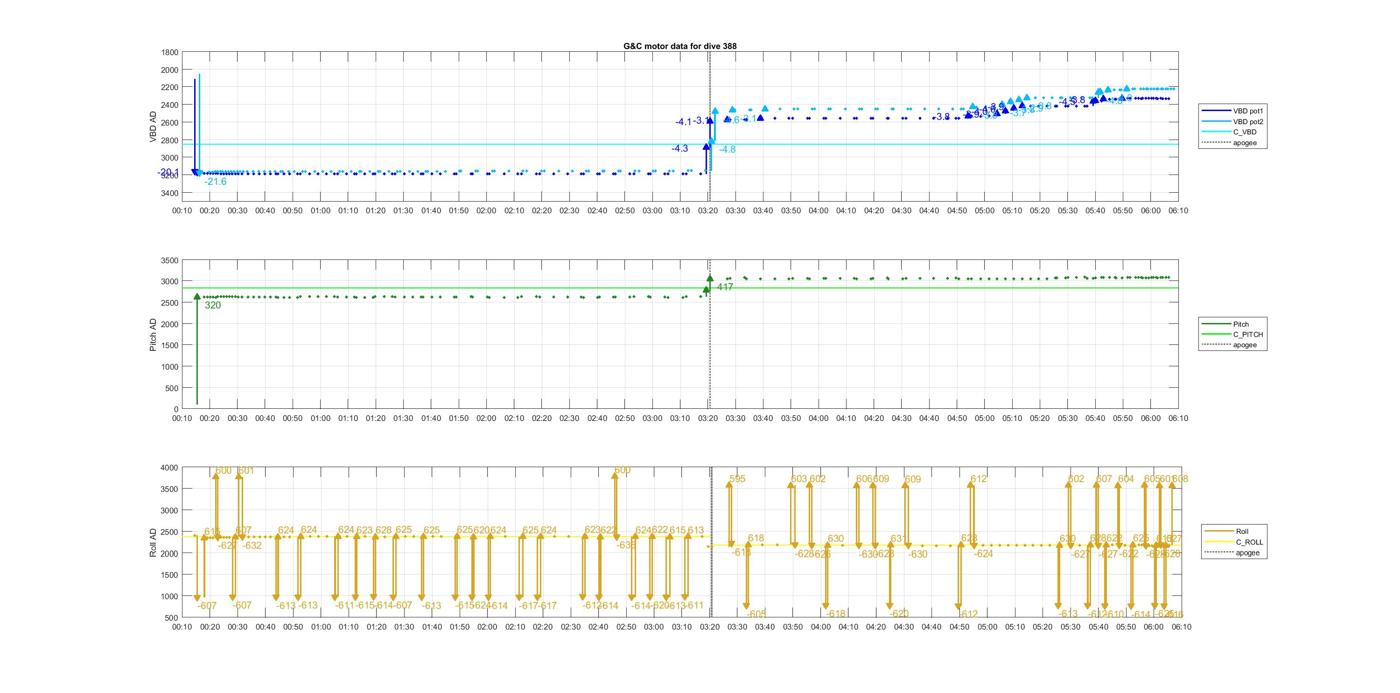Click the '601' roll data label
This screenshot has width=1400, height=693.
(x=245, y=470)
